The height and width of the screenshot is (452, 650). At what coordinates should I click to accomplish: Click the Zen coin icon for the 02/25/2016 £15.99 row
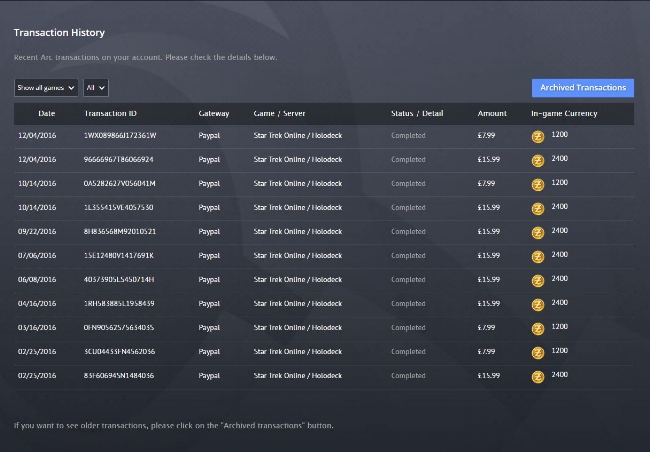click(x=538, y=377)
